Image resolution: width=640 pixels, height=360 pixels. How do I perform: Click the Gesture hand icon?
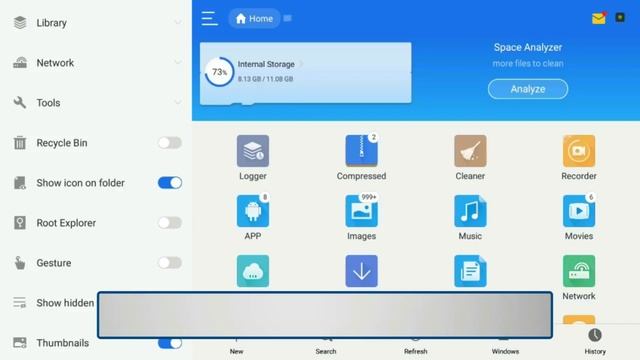(x=20, y=263)
